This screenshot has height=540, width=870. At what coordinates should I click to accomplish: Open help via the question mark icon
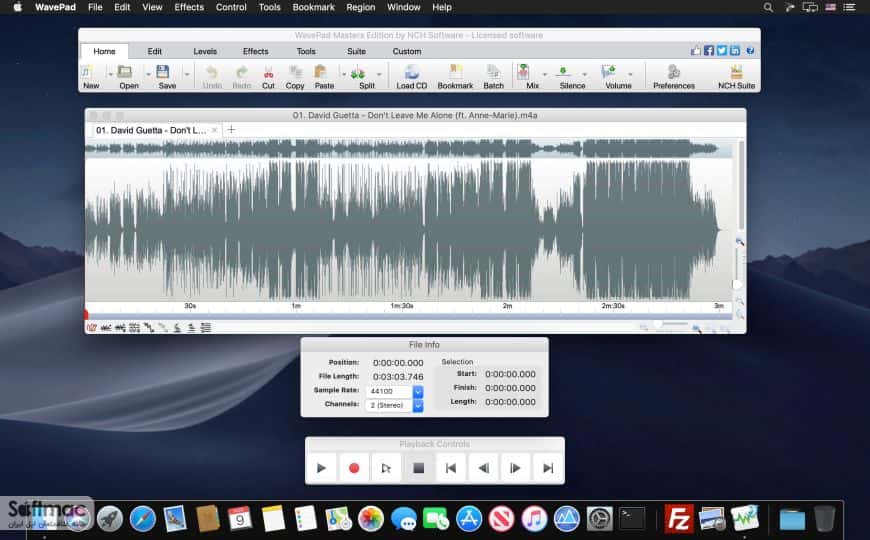pos(750,51)
